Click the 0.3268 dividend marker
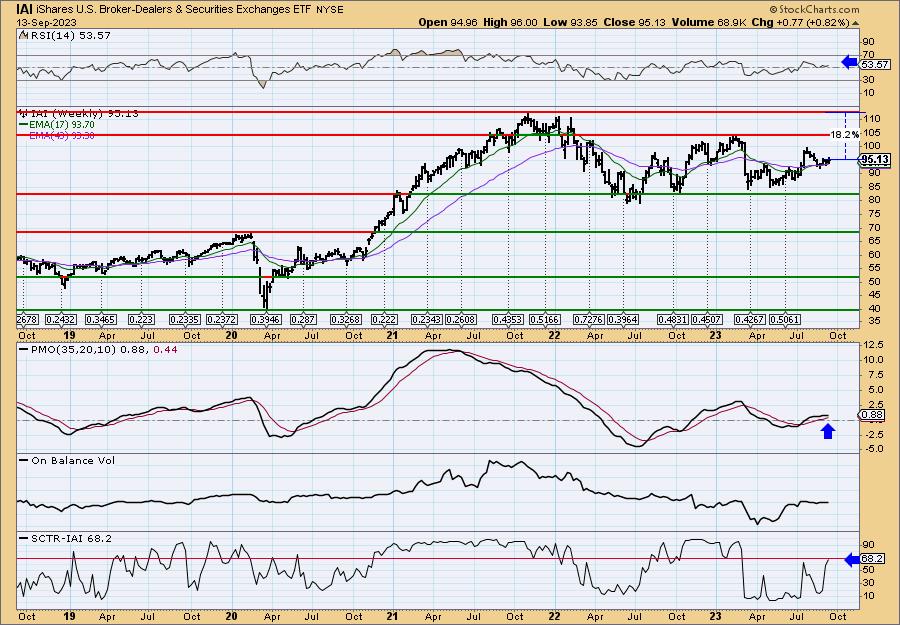The height and width of the screenshot is (625, 900). point(345,319)
